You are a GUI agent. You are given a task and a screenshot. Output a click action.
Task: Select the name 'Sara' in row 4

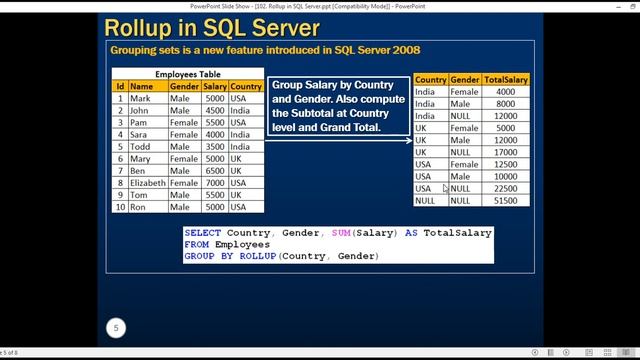coord(138,135)
